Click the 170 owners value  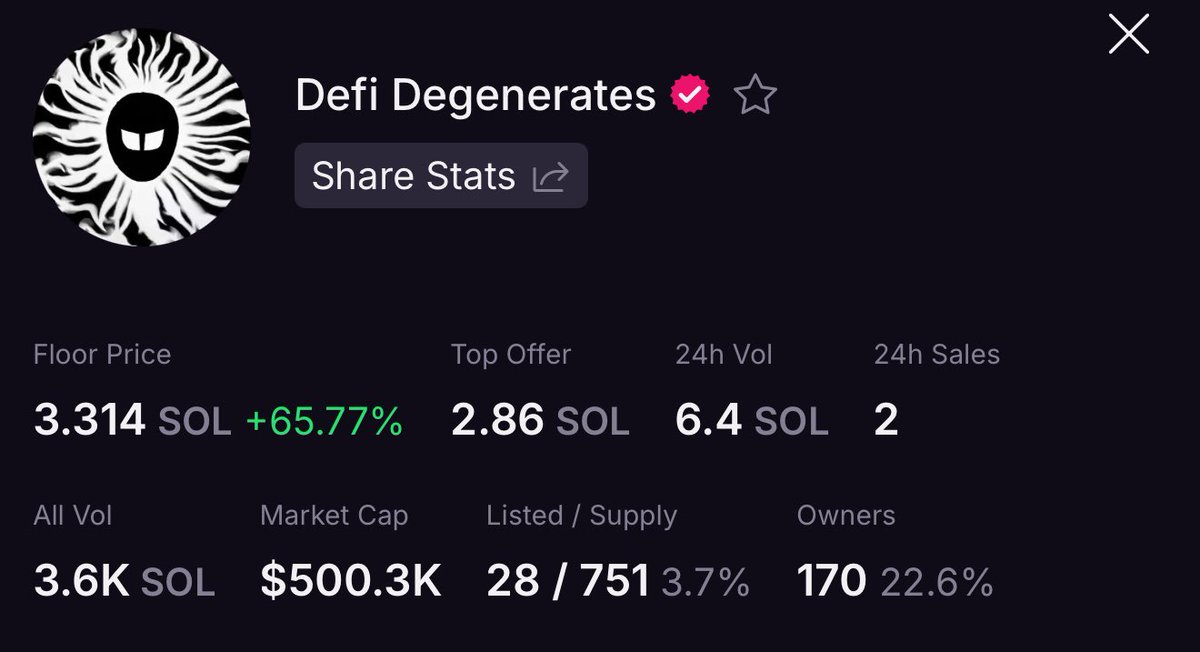[x=831, y=582]
